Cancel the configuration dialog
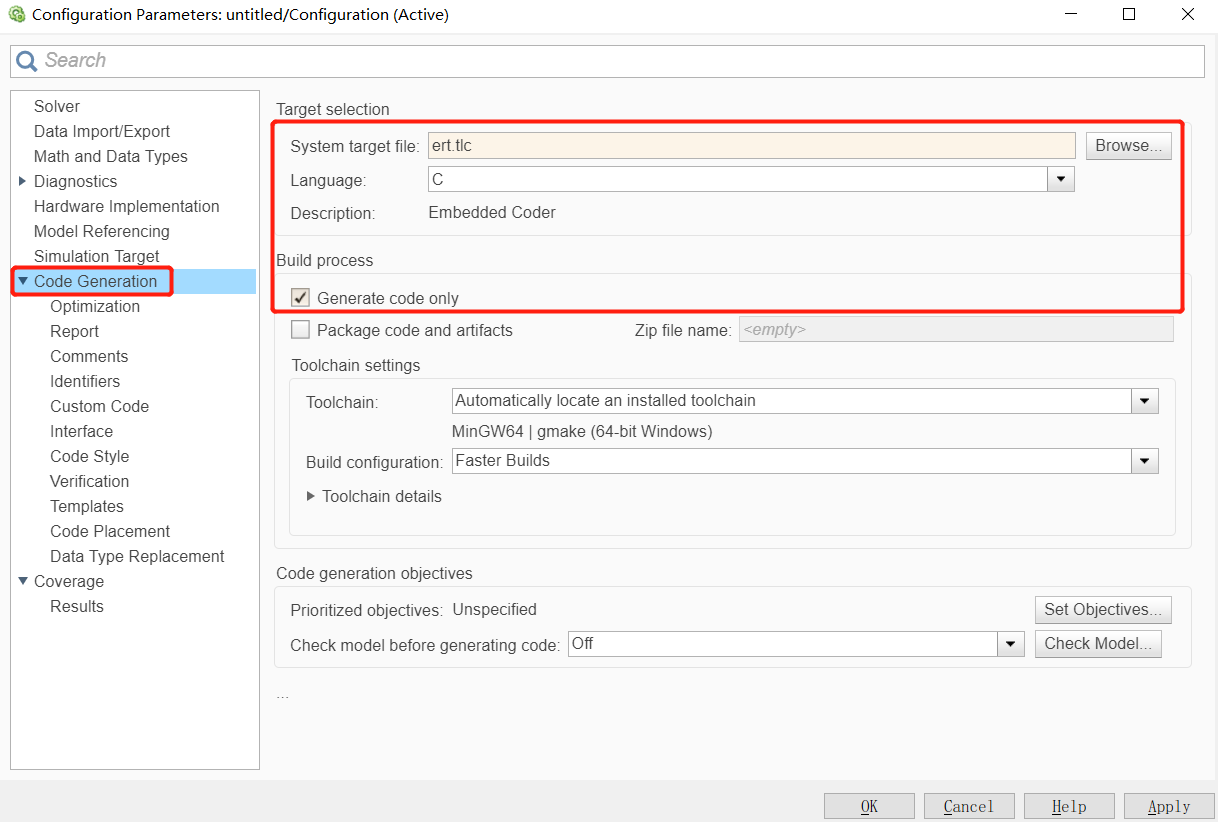1218x822 pixels. point(969,806)
